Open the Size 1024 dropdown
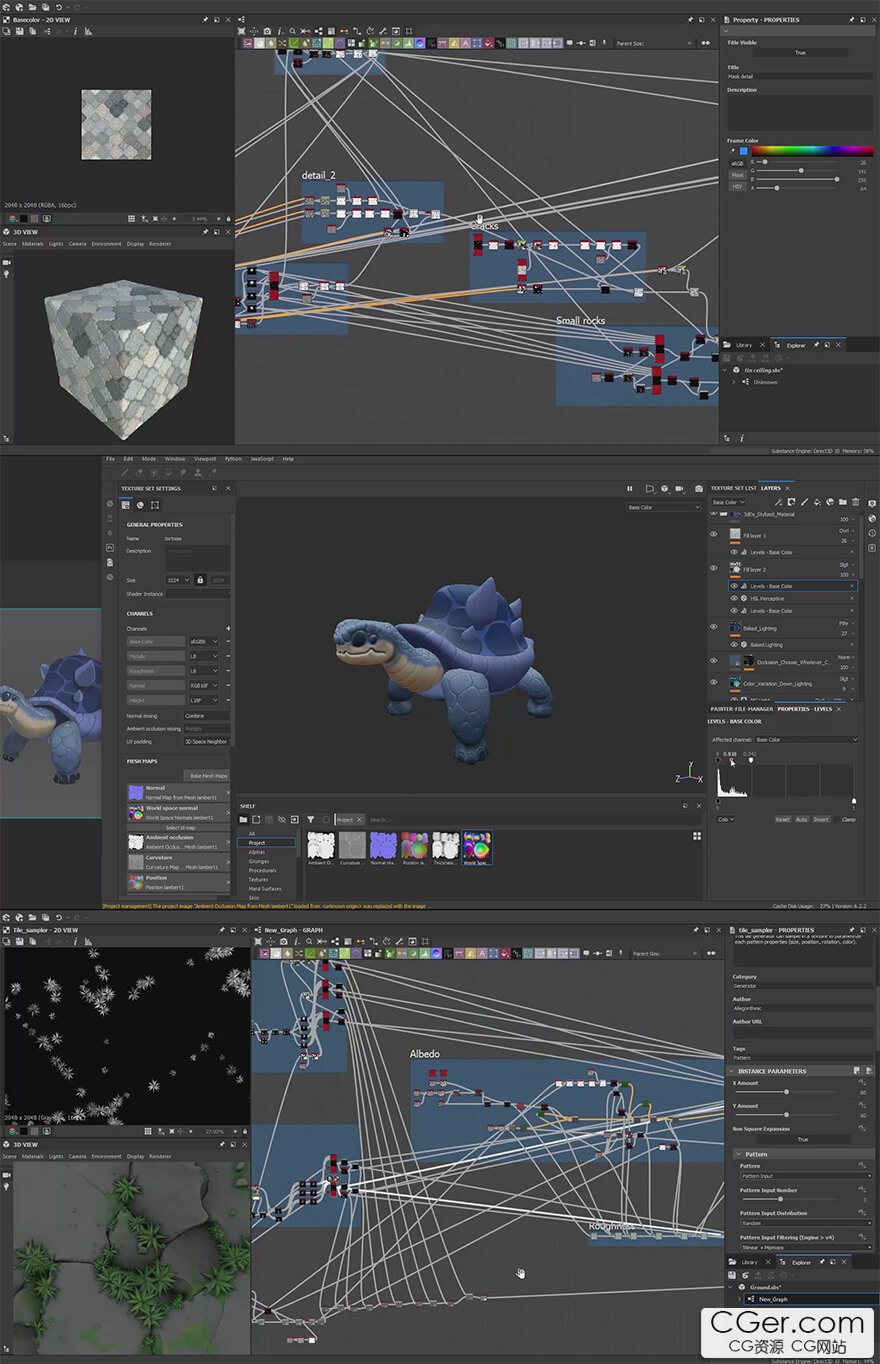This screenshot has width=880, height=1364. 178,579
